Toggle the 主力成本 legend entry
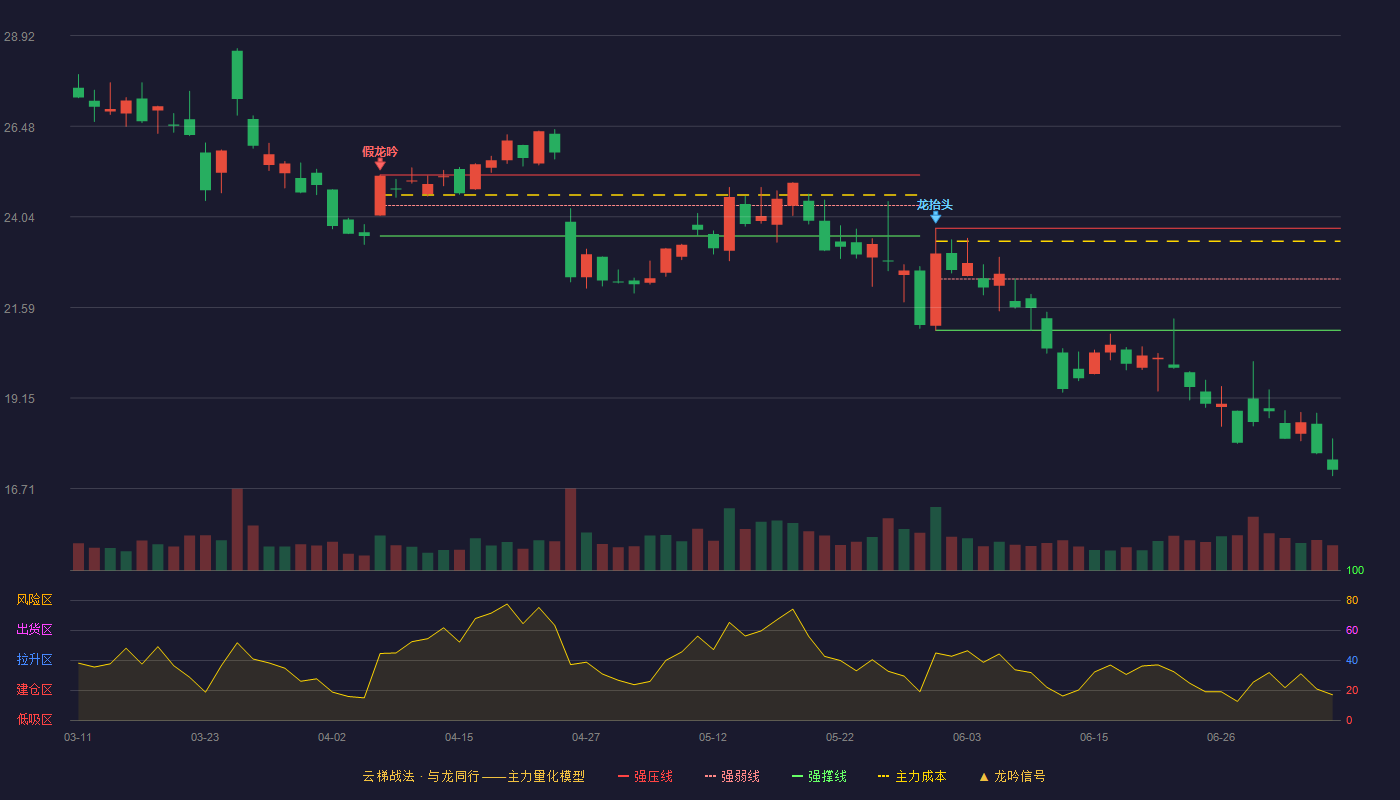Image resolution: width=1400 pixels, height=800 pixels. click(912, 776)
